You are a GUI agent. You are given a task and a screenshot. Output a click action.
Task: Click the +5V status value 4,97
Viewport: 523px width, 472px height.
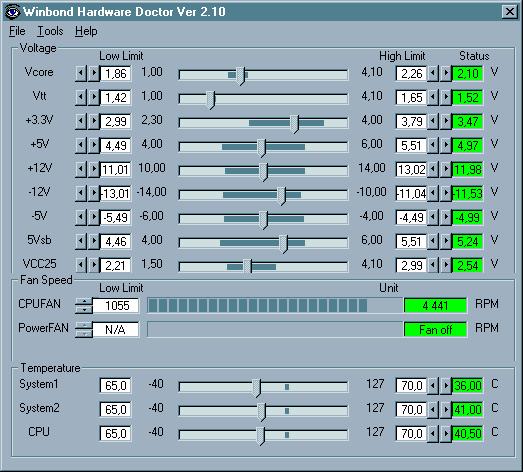(468, 146)
